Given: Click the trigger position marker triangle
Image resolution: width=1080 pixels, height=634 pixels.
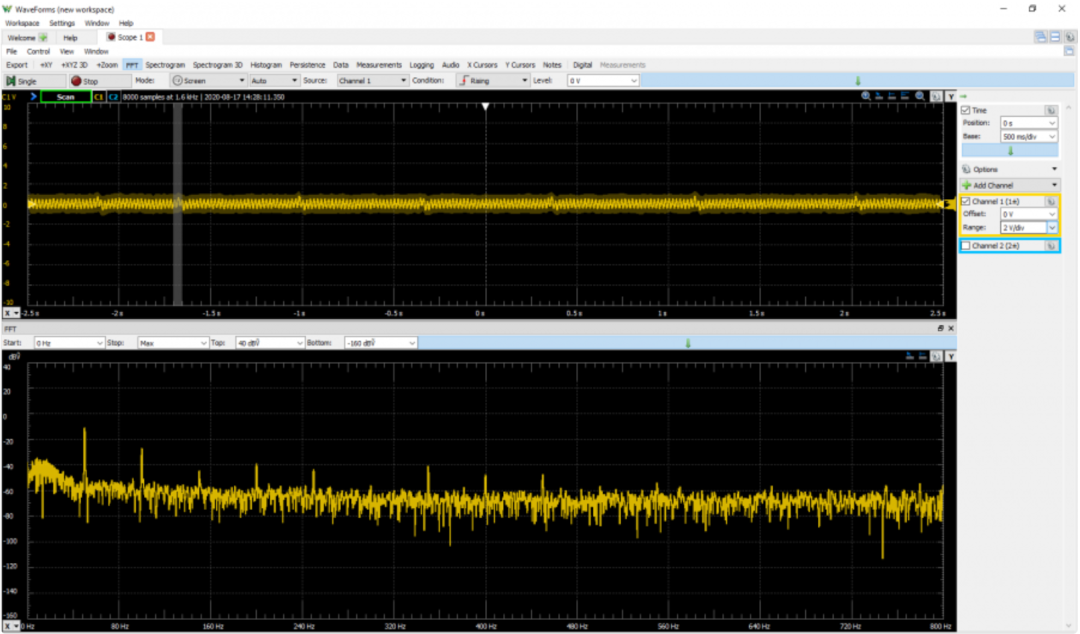Looking at the screenshot, I should coord(486,106).
